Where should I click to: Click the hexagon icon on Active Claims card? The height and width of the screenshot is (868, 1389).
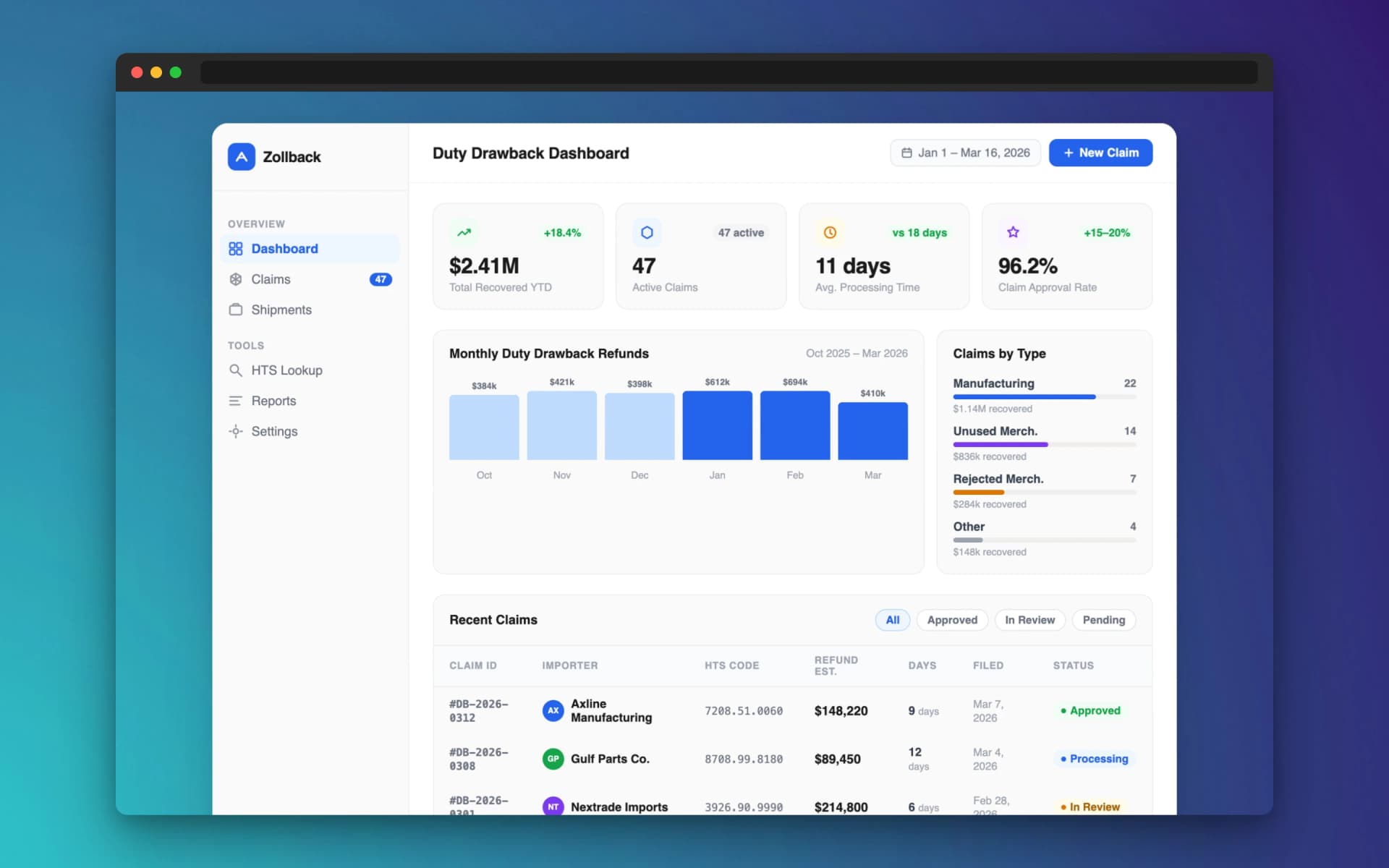click(x=647, y=232)
